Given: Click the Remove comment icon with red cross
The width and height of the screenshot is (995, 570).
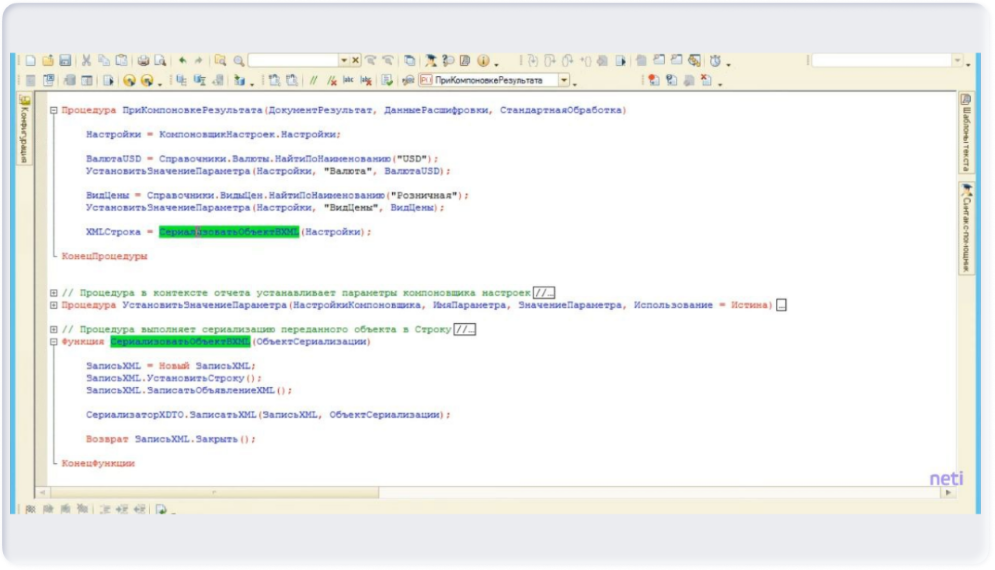Looking at the screenshot, I should tap(331, 81).
